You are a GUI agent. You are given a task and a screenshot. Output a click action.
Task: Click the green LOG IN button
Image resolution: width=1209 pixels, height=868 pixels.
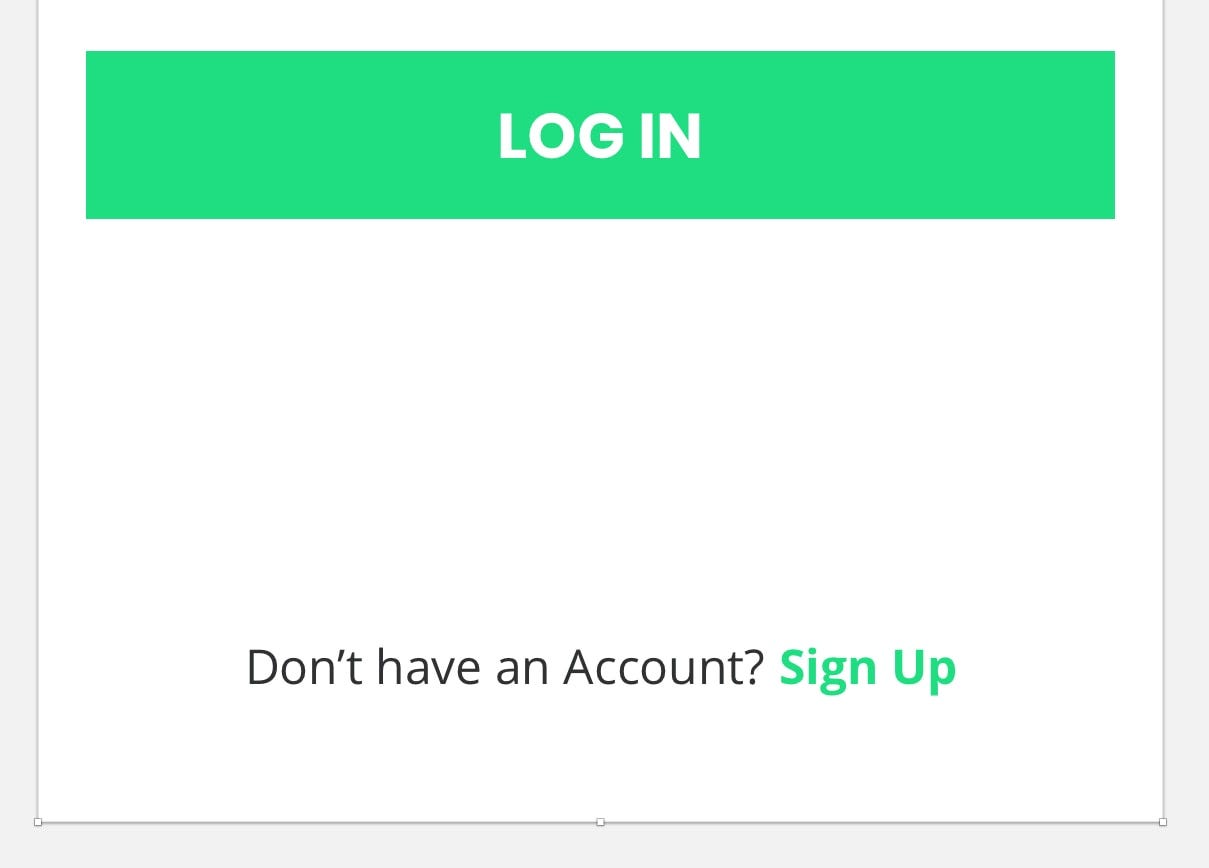point(600,135)
